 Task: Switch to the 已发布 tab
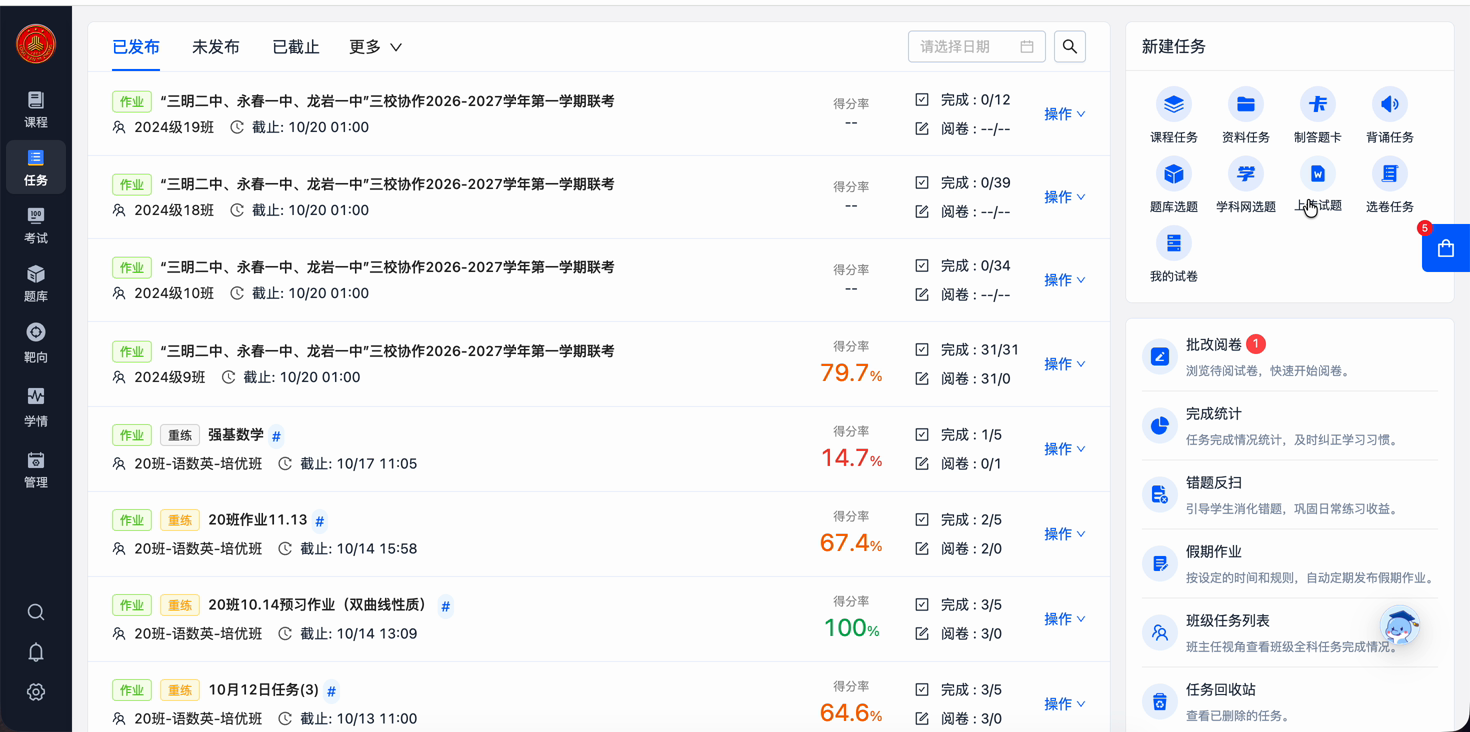click(x=136, y=47)
